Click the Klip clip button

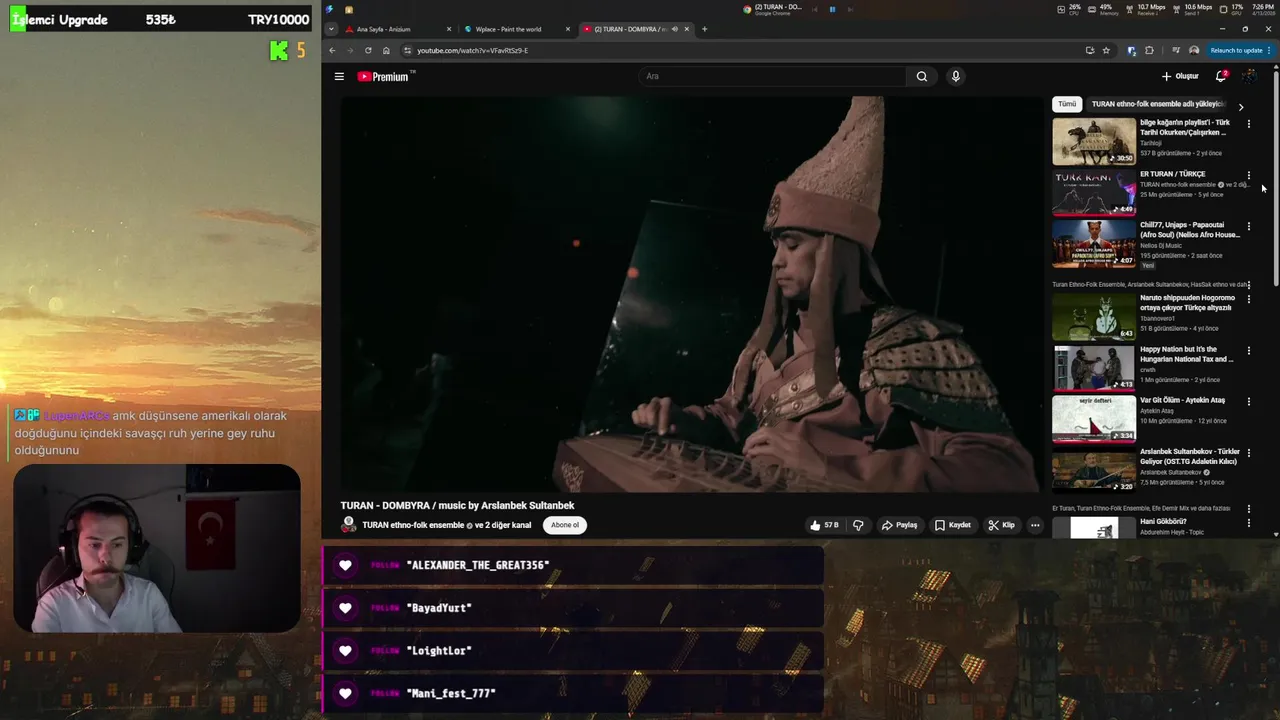coord(1001,525)
